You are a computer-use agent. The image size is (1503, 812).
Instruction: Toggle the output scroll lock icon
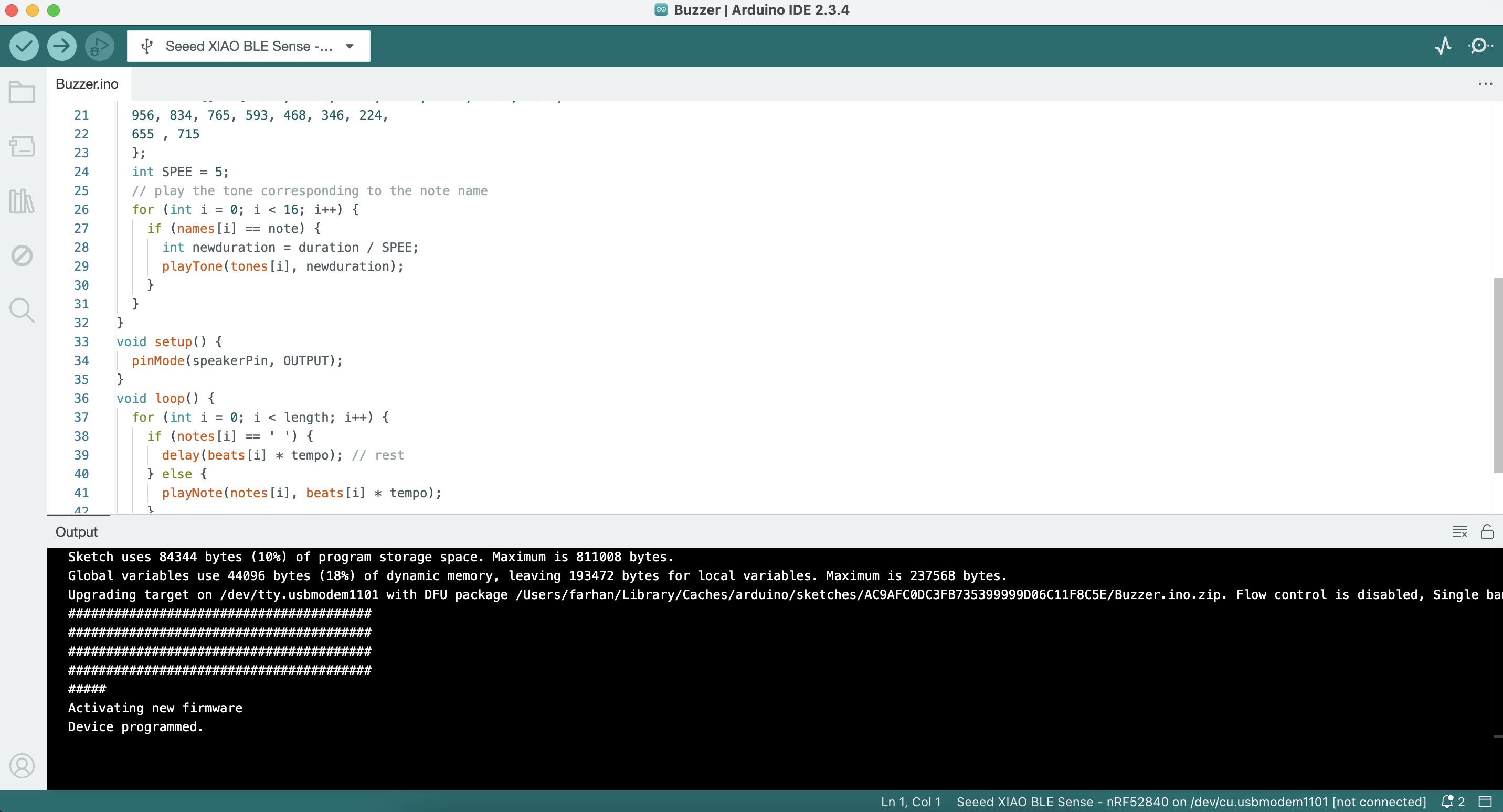pos(1487,531)
